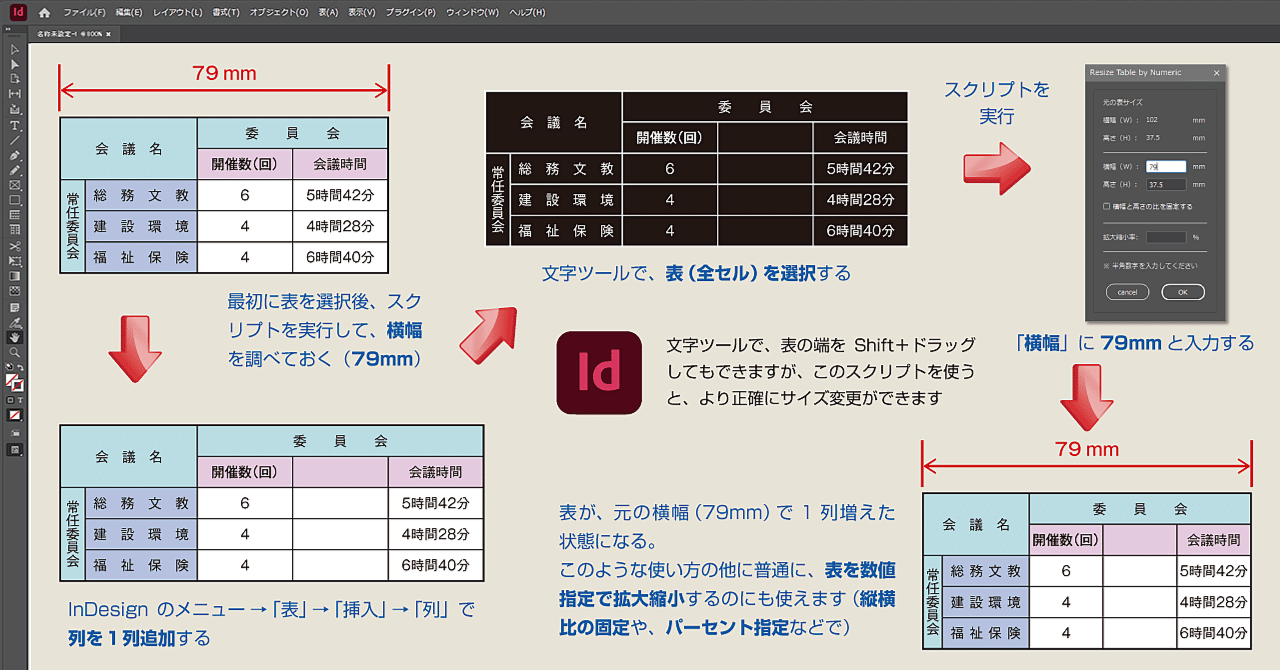Select the Eyedropper tool
The height and width of the screenshot is (670, 1280).
tap(13, 322)
